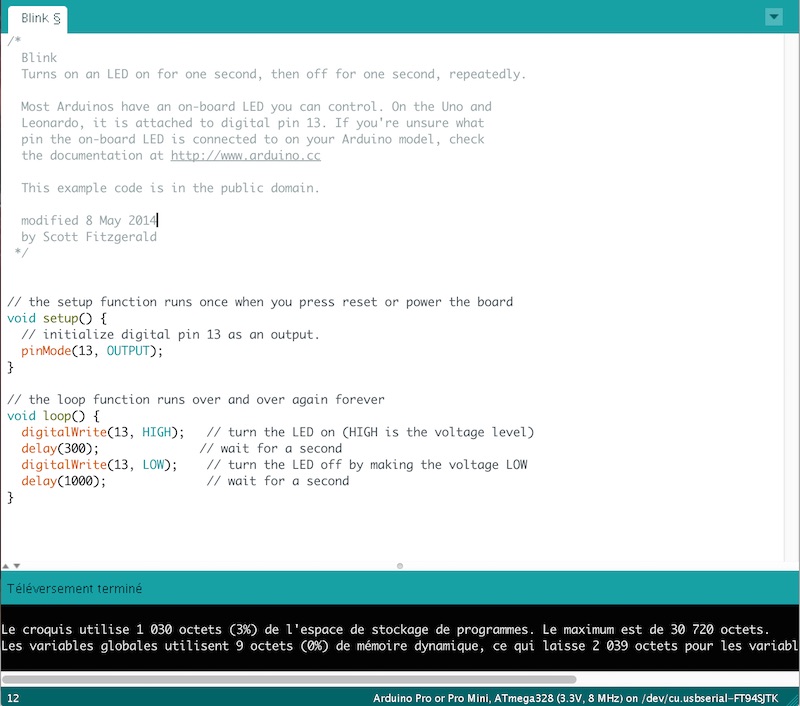The width and height of the screenshot is (800, 706).
Task: Click the 'Téléversement terminé' status message
Action: point(74,589)
